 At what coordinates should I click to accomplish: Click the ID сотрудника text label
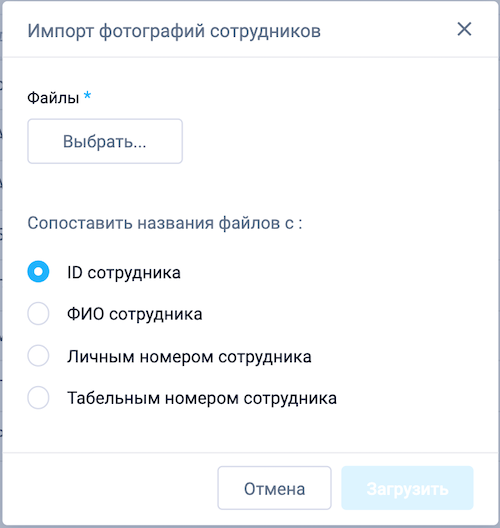[124, 272]
